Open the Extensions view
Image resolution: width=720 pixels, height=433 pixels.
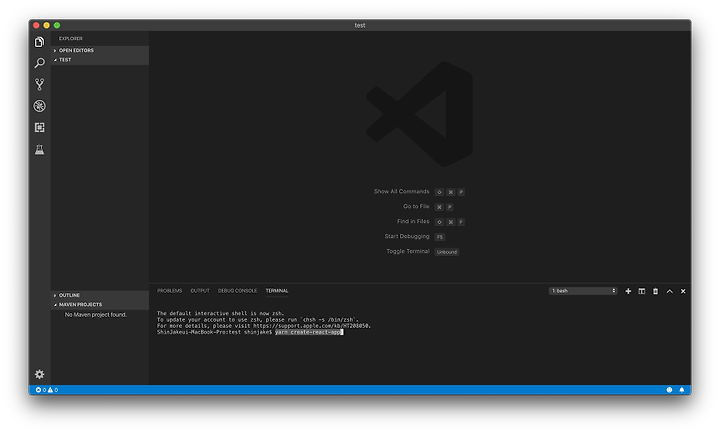coord(39,127)
